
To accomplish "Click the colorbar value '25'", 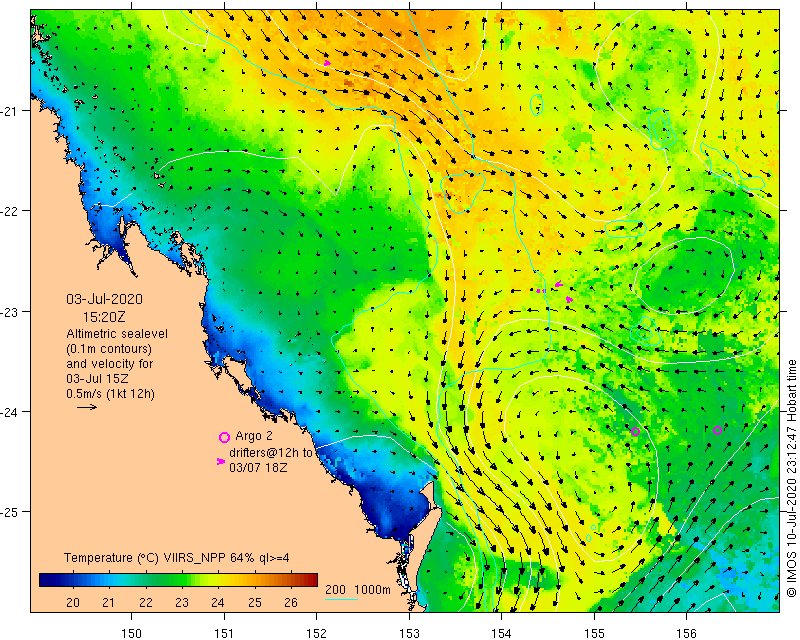I will tap(255, 602).
